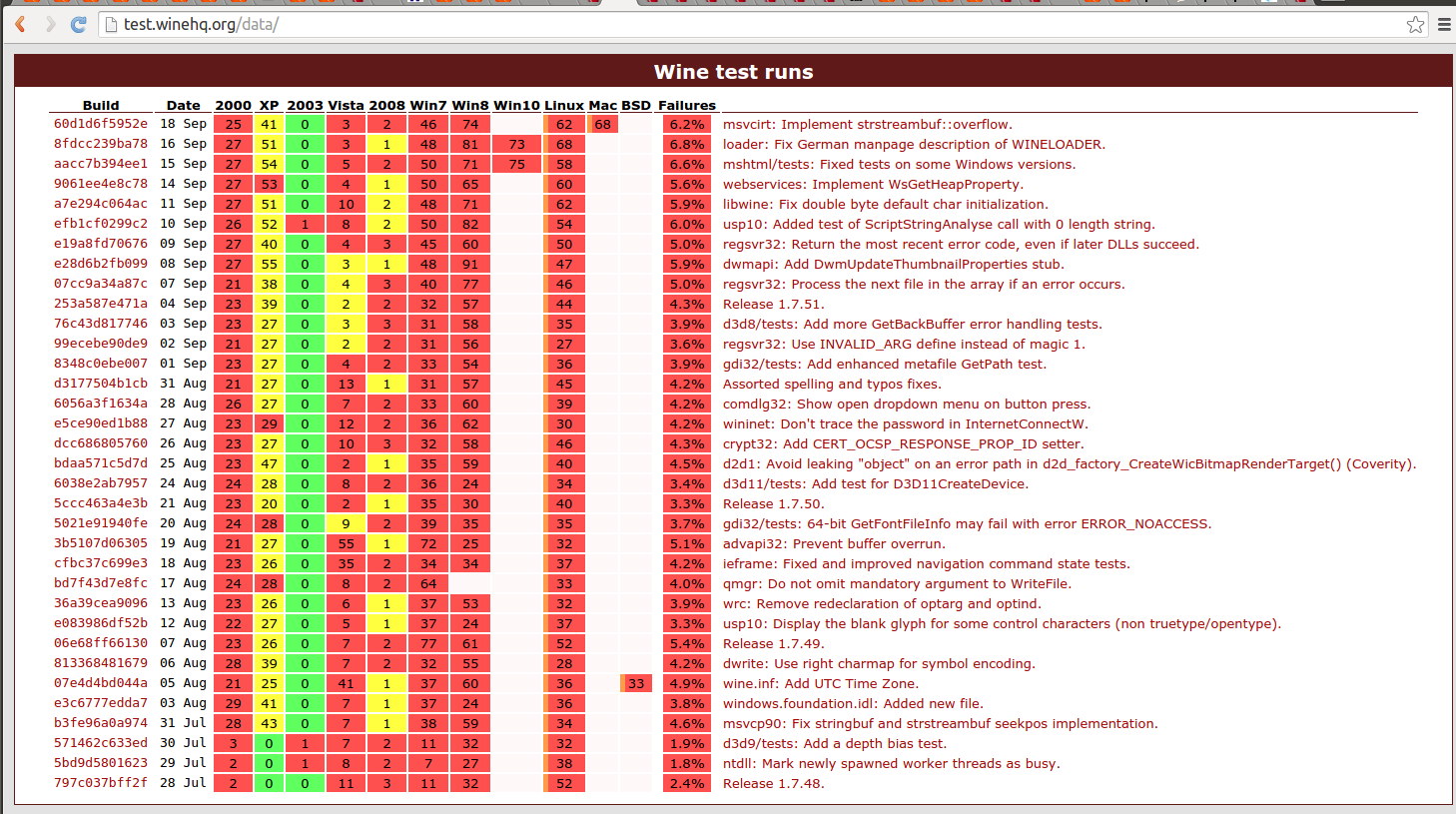1456x814 pixels.
Task: Open 'd3d9/tests: Add a depth bias test.' commit
Action: click(x=835, y=744)
